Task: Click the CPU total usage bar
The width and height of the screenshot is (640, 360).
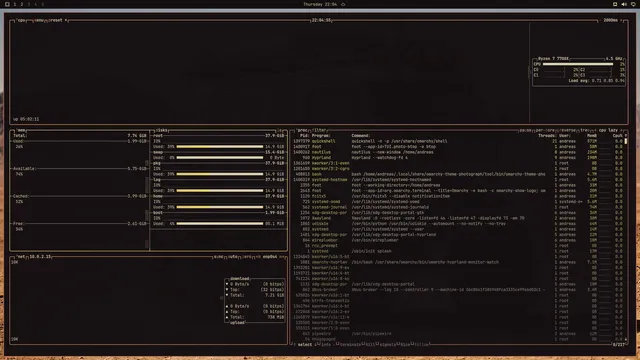Action: pyautogui.click(x=578, y=64)
